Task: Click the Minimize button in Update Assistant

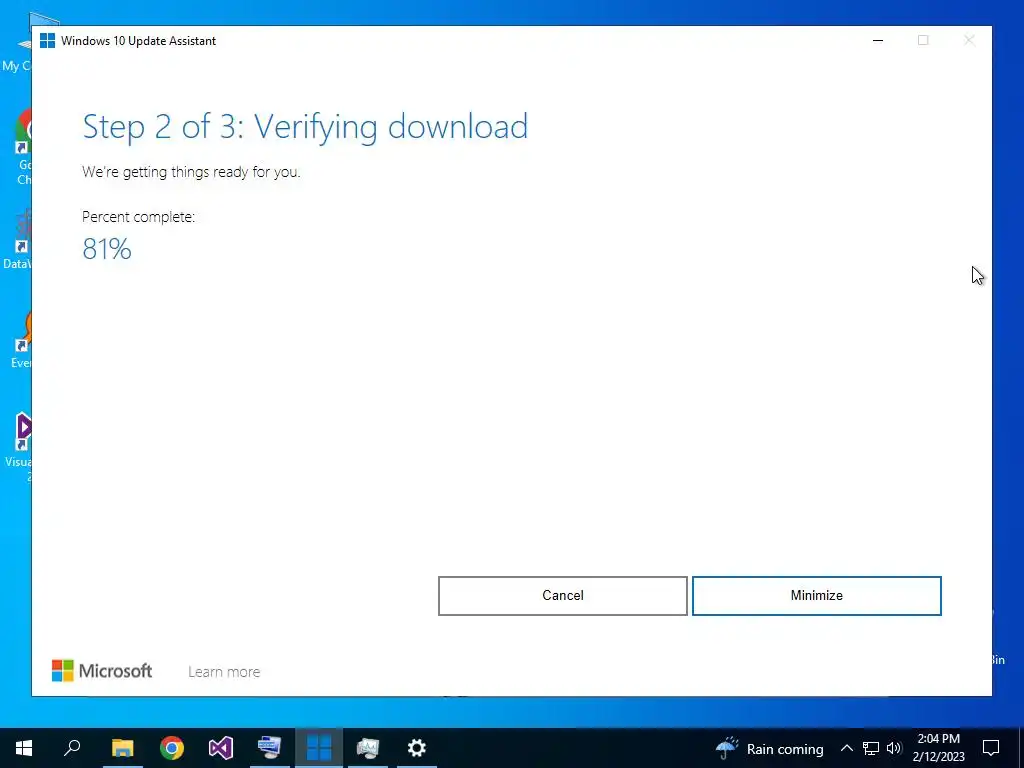Action: (x=816, y=596)
